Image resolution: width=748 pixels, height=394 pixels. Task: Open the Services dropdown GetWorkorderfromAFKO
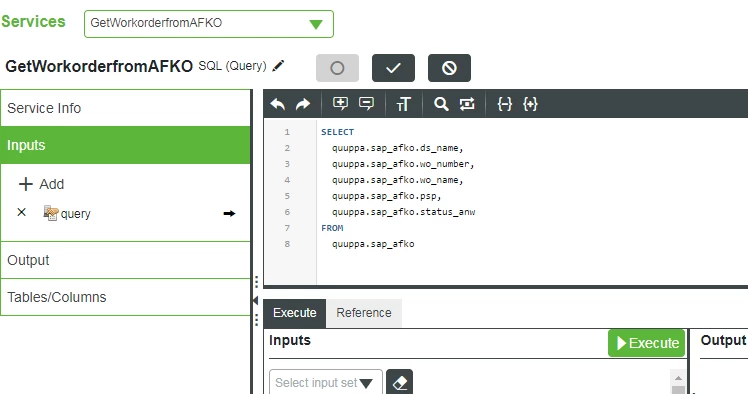(x=208, y=23)
